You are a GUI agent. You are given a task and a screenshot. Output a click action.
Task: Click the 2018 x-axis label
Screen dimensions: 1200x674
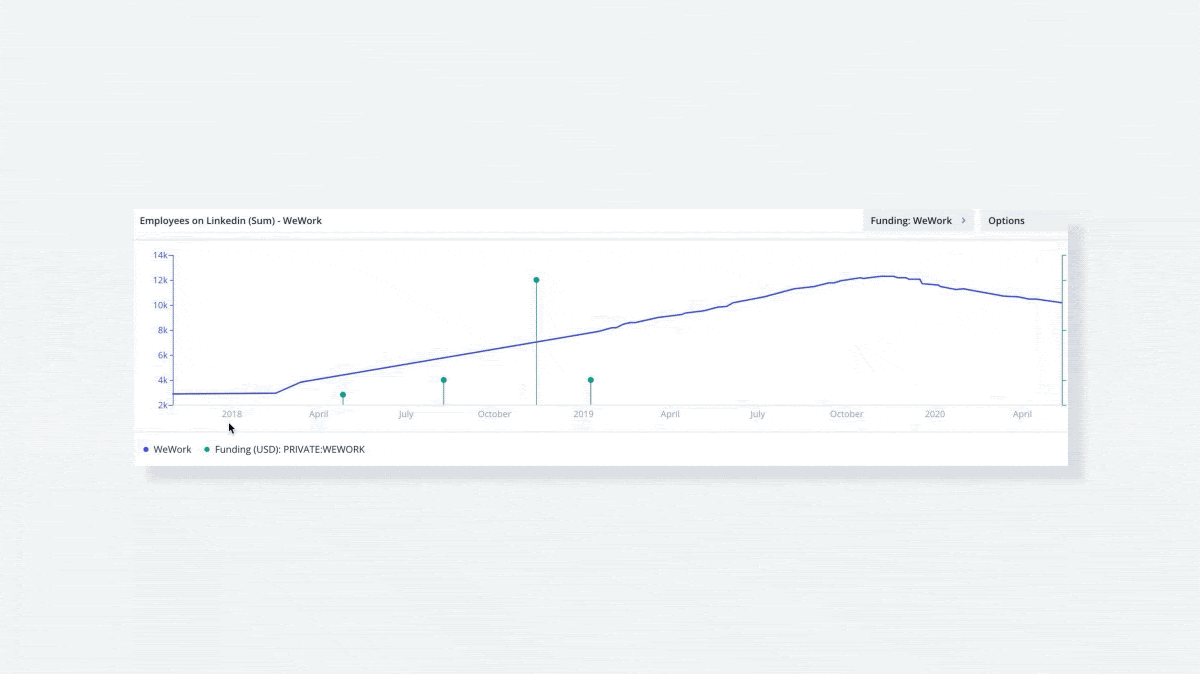point(232,414)
